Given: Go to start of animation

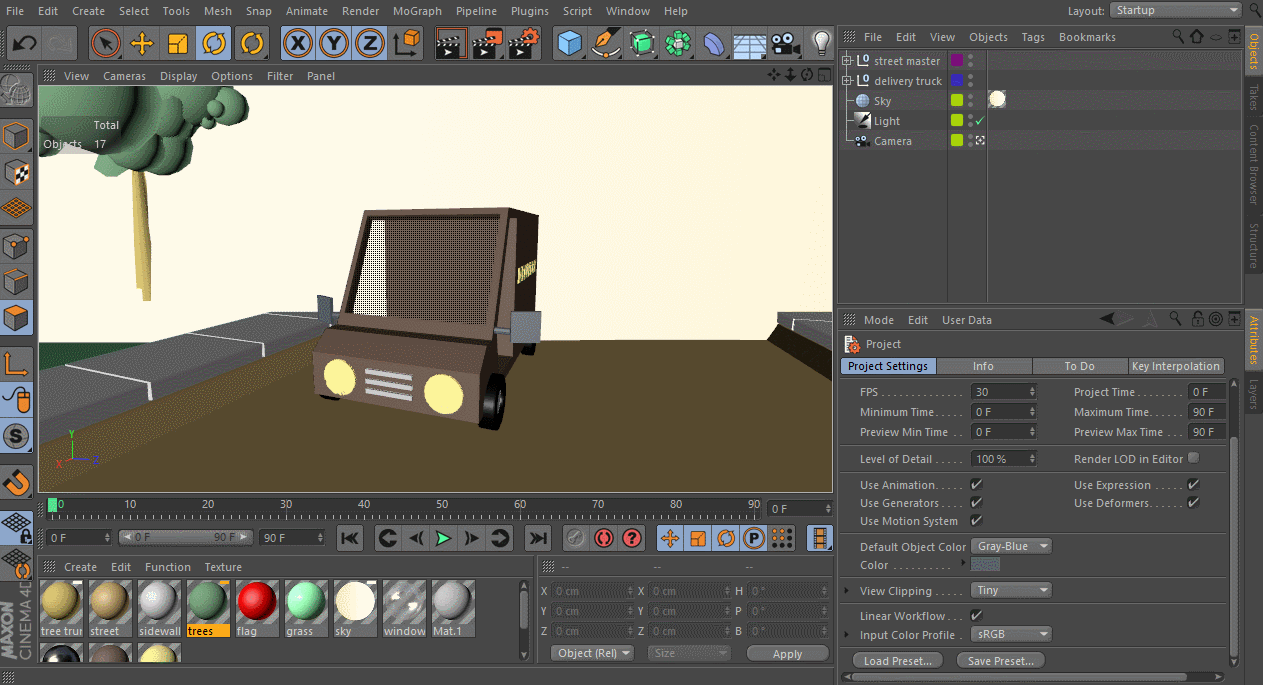Looking at the screenshot, I should click(x=349, y=538).
